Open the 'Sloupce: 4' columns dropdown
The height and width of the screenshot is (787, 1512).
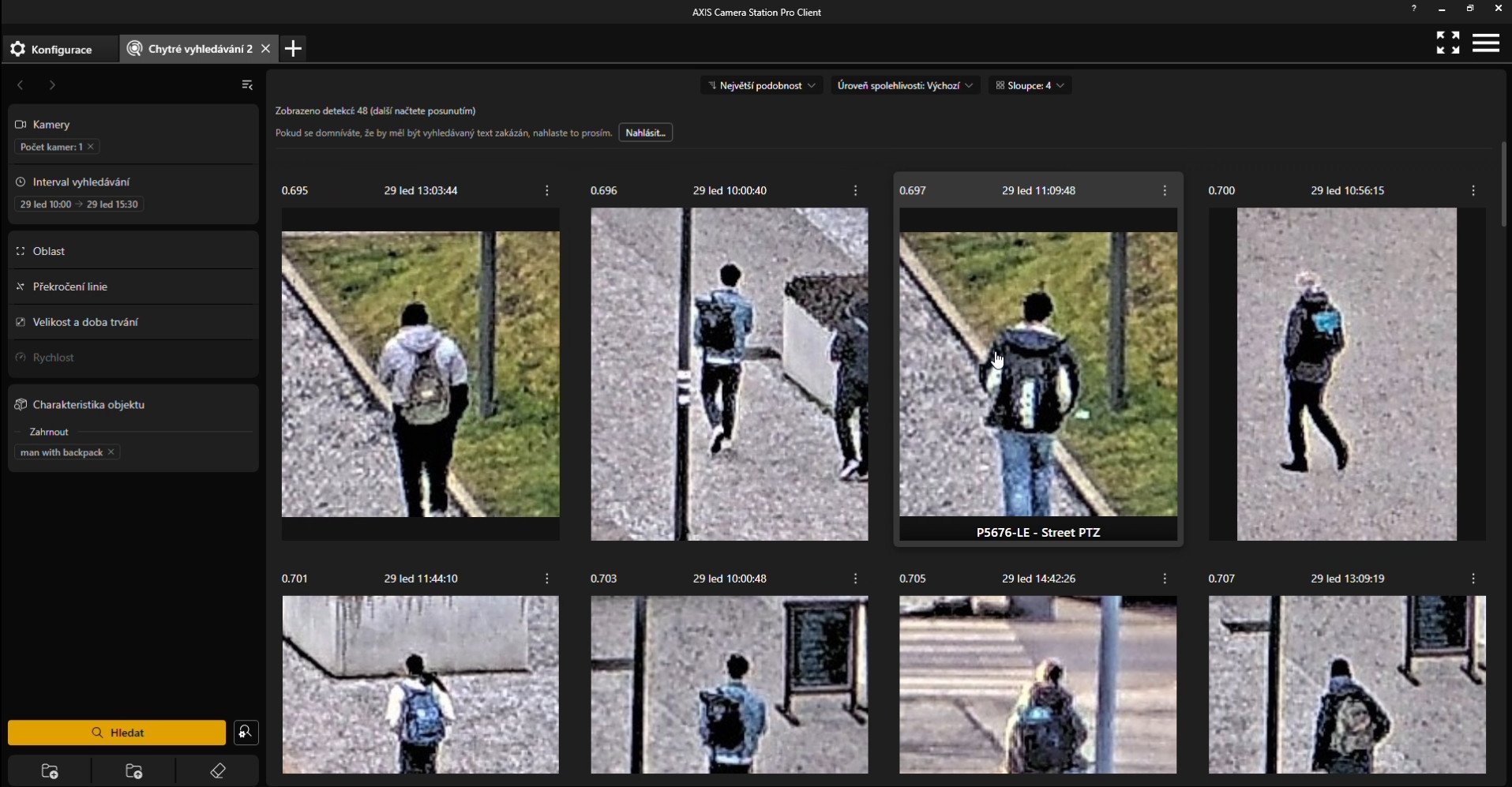coord(1030,85)
